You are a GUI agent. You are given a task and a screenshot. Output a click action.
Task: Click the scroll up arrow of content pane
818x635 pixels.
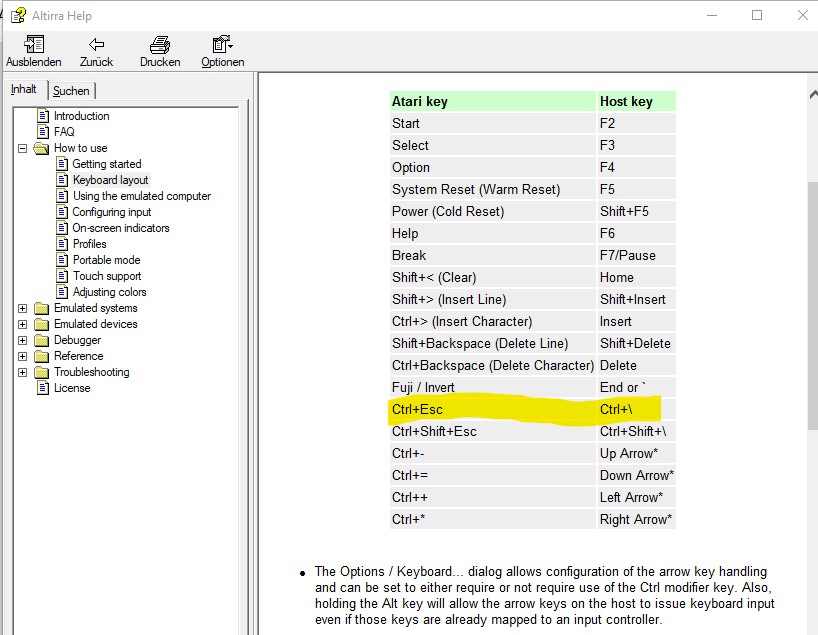coord(811,93)
